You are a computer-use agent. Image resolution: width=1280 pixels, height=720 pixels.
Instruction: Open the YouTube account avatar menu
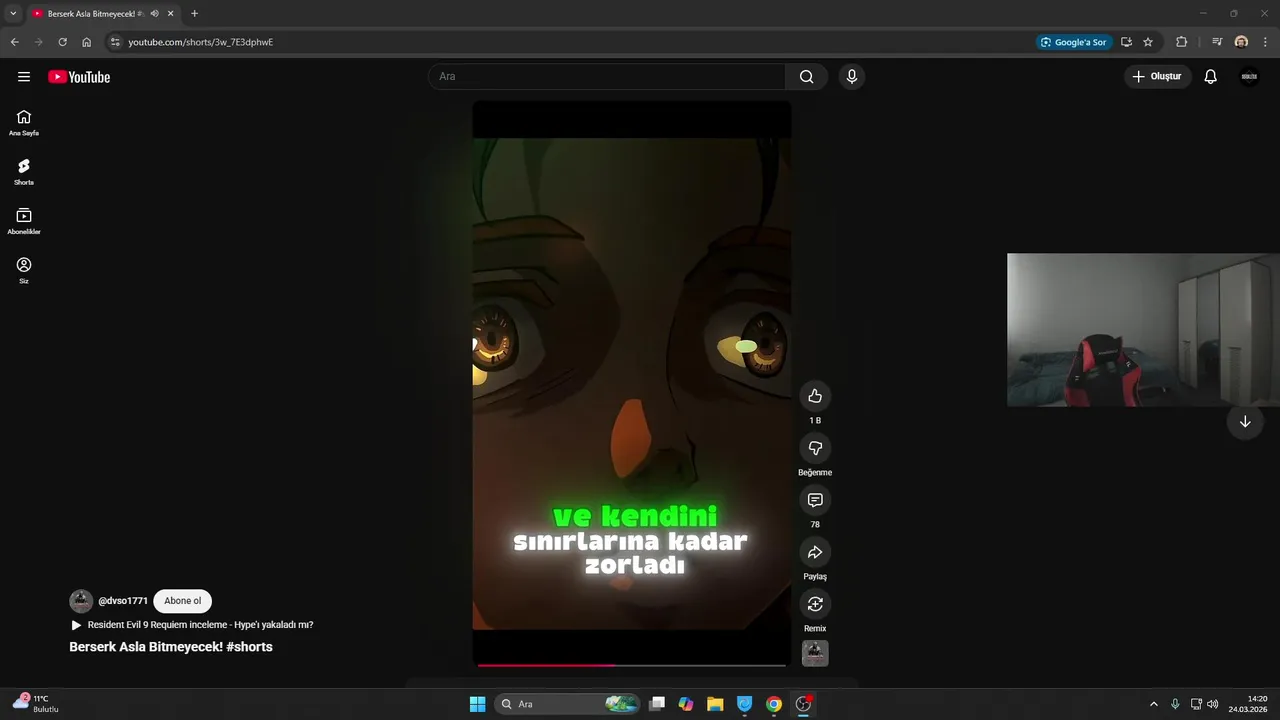(x=1249, y=77)
